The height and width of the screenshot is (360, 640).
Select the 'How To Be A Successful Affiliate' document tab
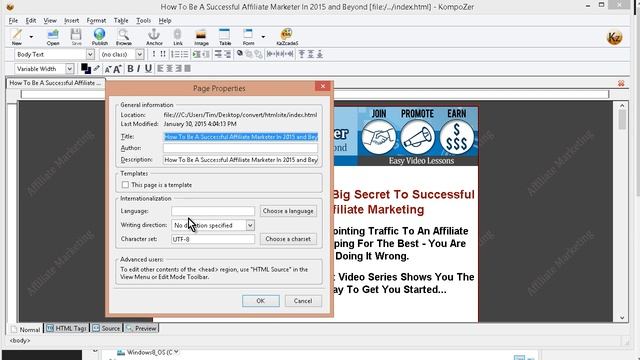pyautogui.click(x=55, y=83)
